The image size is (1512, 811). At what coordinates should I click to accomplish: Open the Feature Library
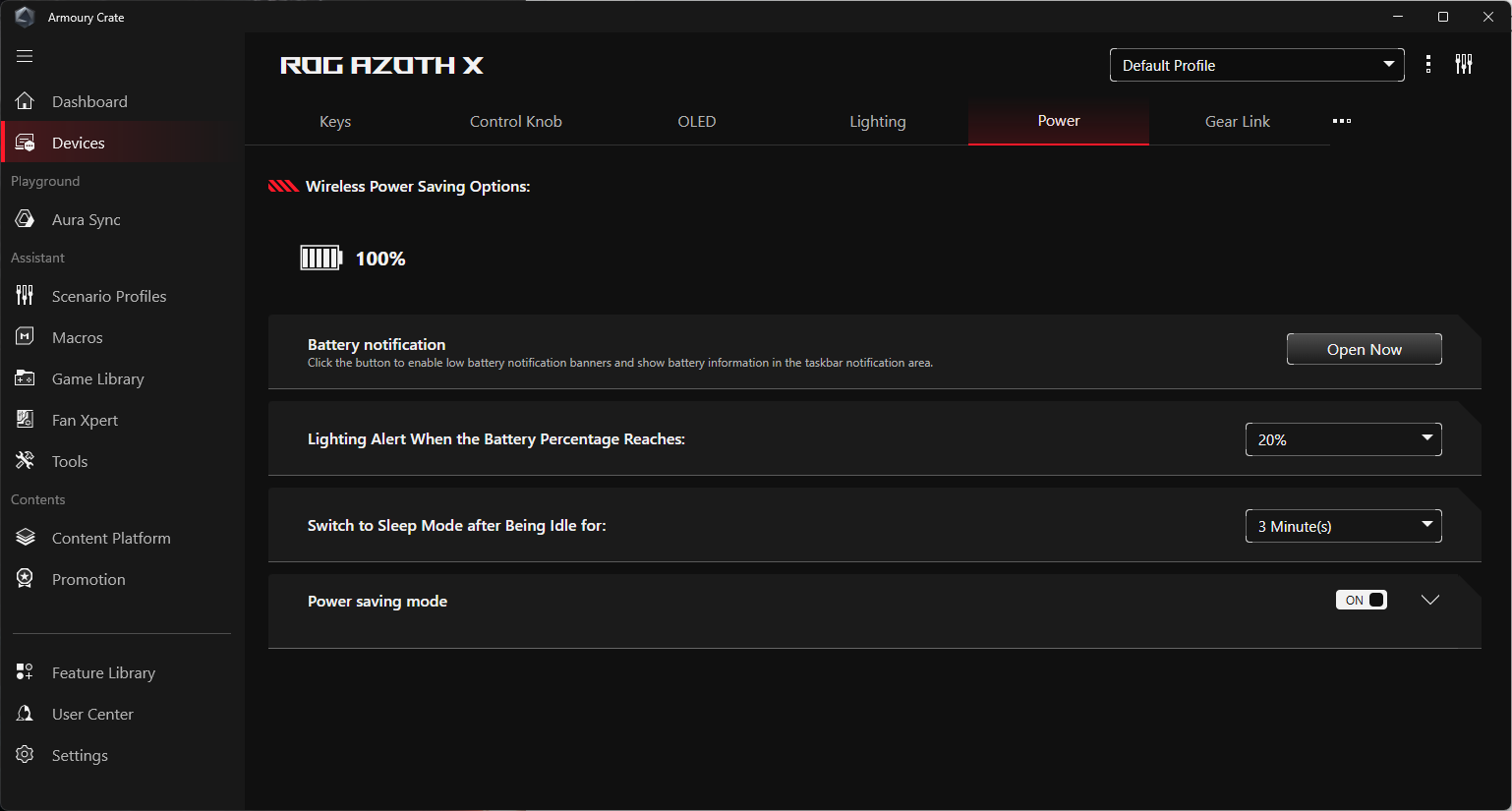pos(103,672)
